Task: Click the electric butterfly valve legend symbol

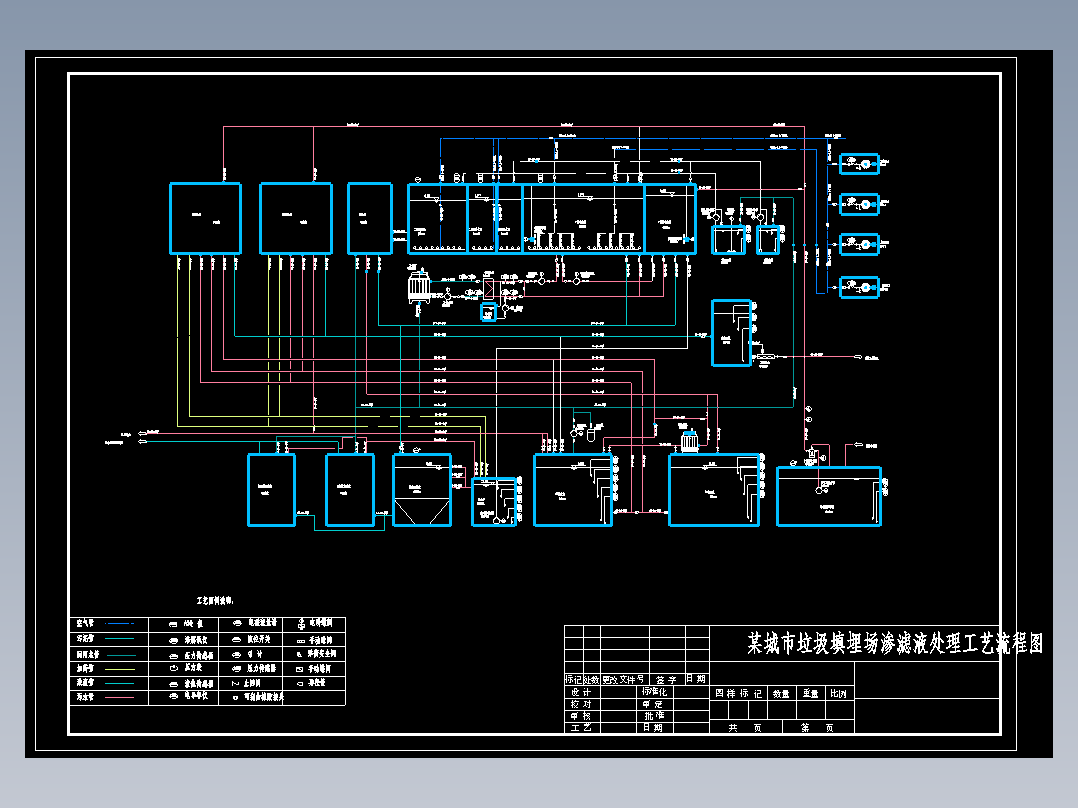Action: [x=301, y=624]
